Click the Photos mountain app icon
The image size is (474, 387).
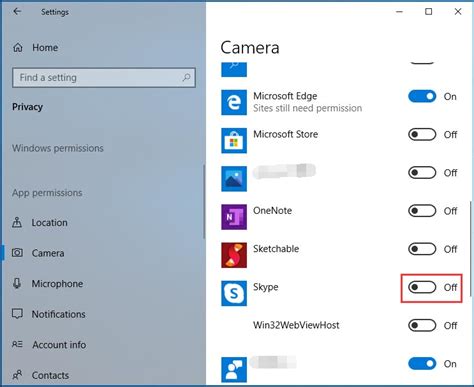point(234,179)
